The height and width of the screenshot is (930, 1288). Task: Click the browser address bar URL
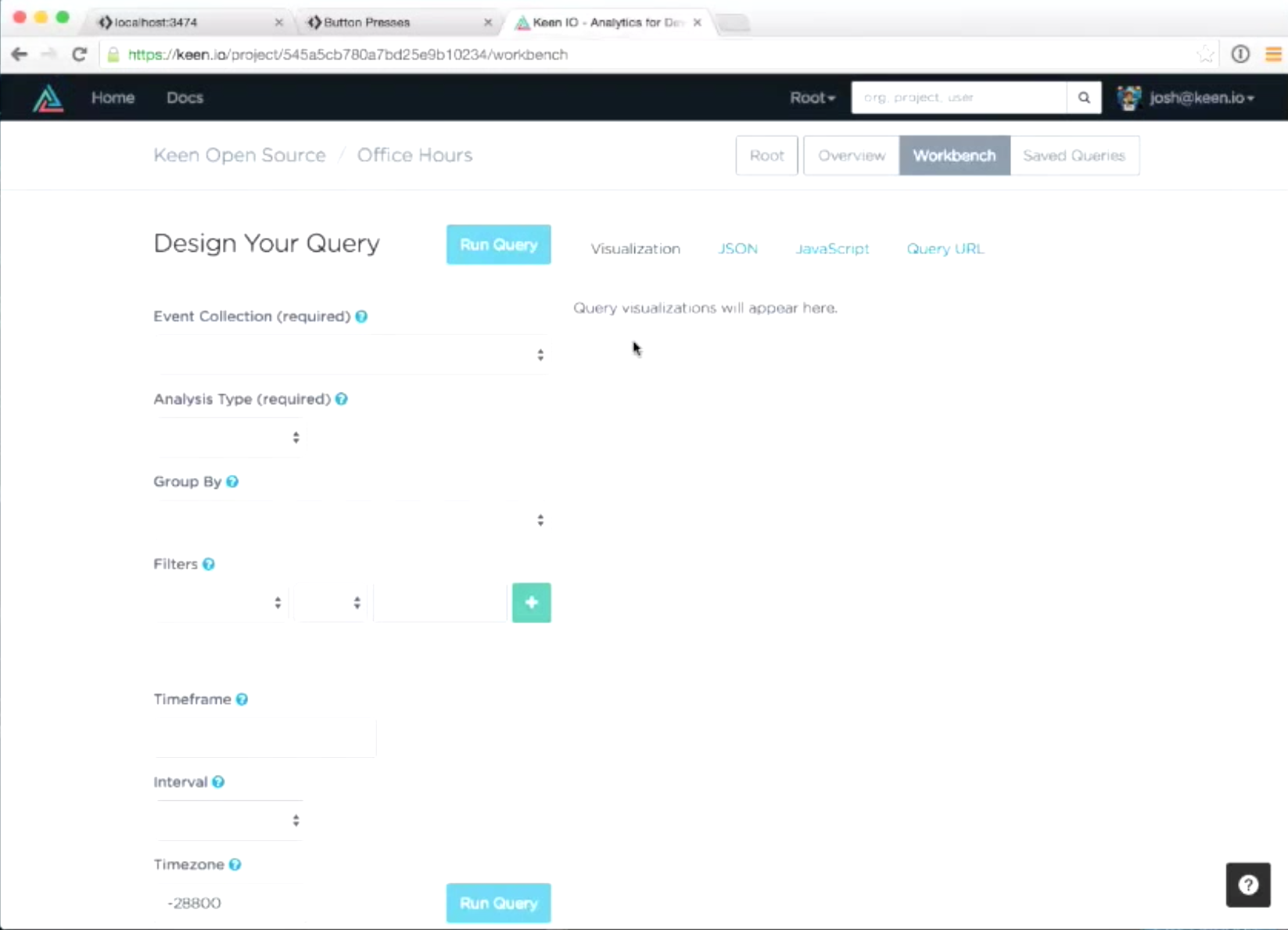pos(347,55)
